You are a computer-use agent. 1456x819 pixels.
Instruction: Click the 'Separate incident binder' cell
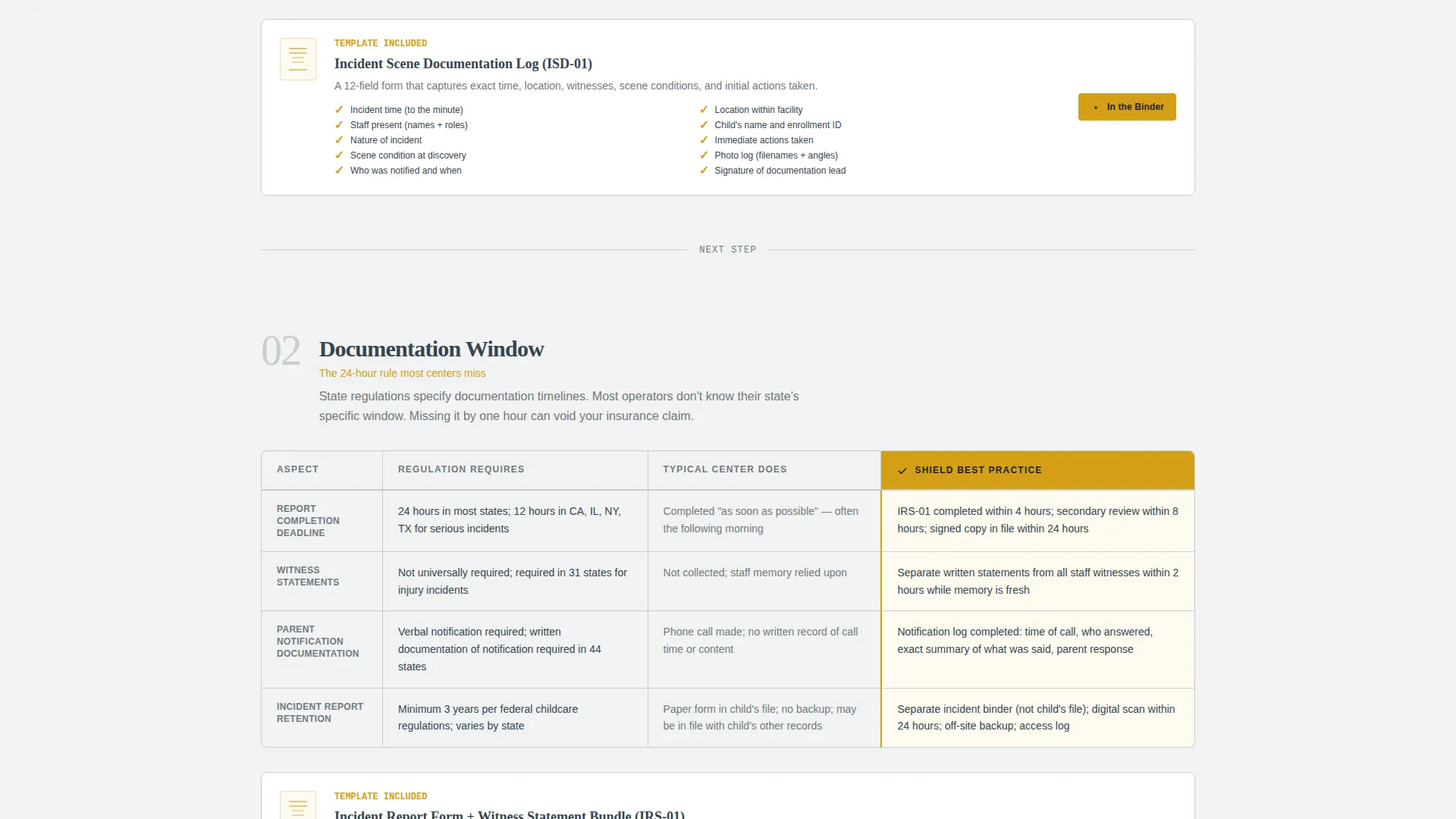coord(1037,717)
